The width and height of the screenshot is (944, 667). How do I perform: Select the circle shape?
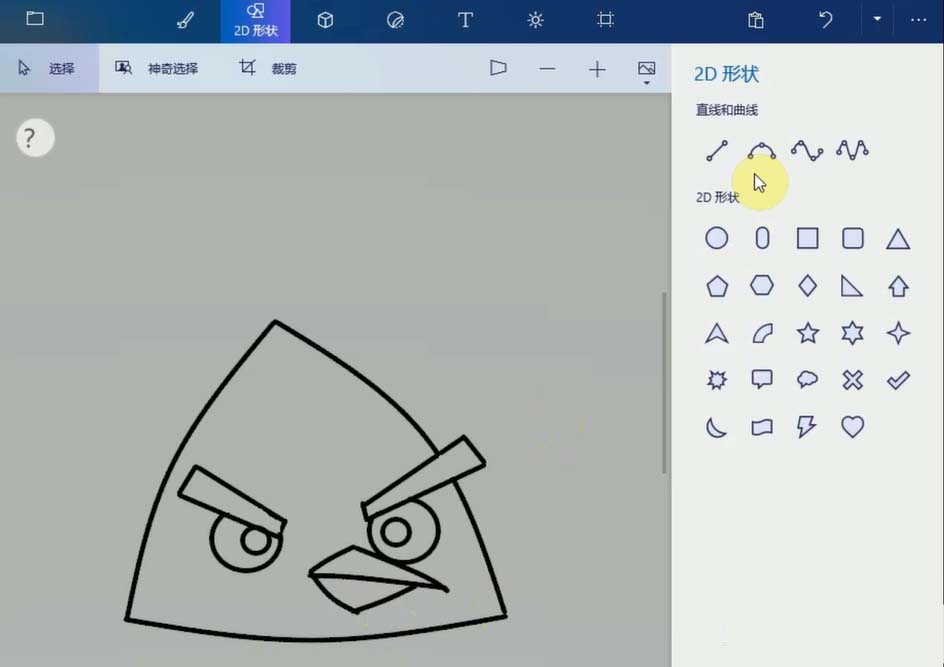(x=716, y=238)
